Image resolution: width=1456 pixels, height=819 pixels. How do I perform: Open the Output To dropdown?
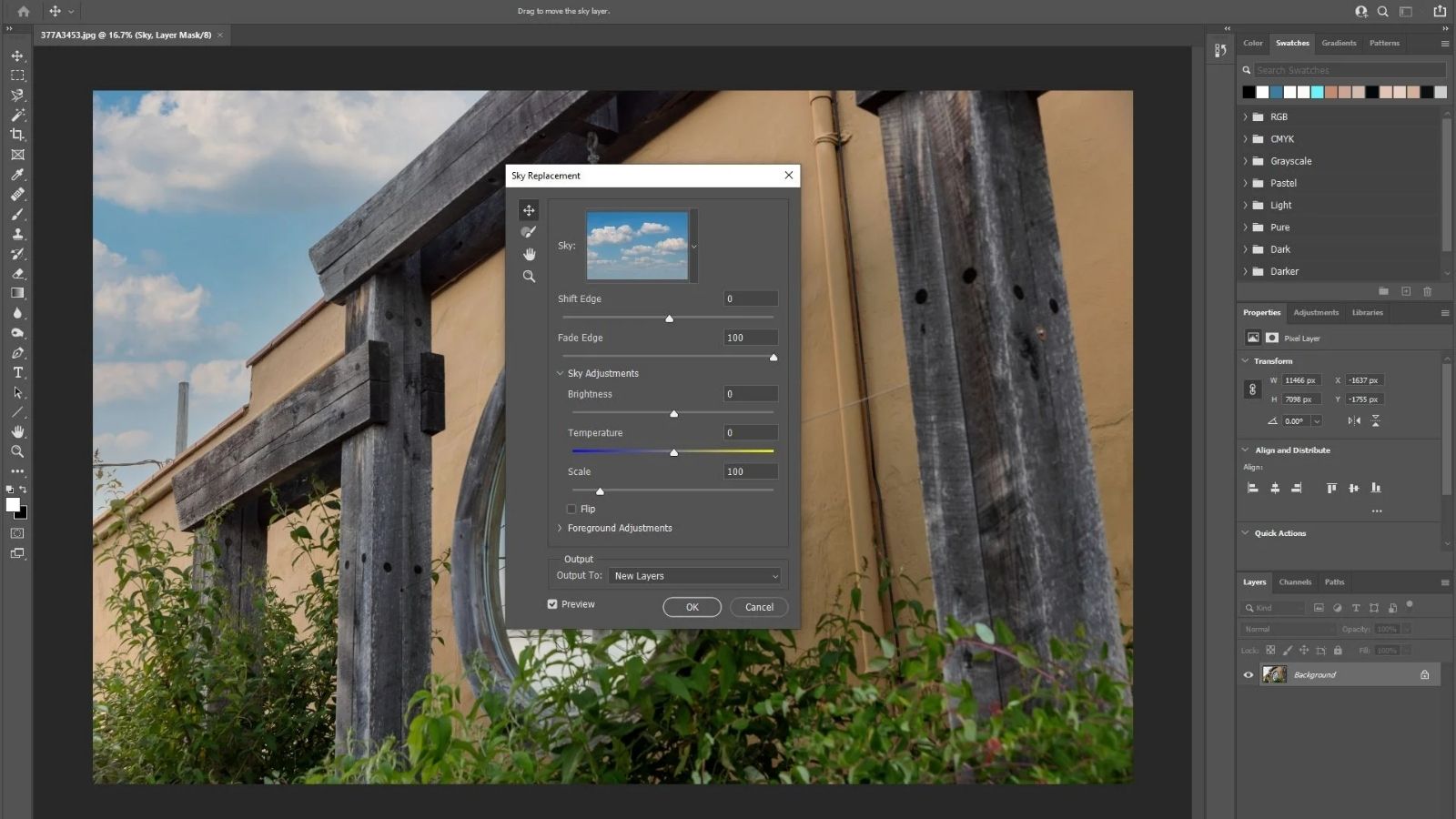pos(695,576)
